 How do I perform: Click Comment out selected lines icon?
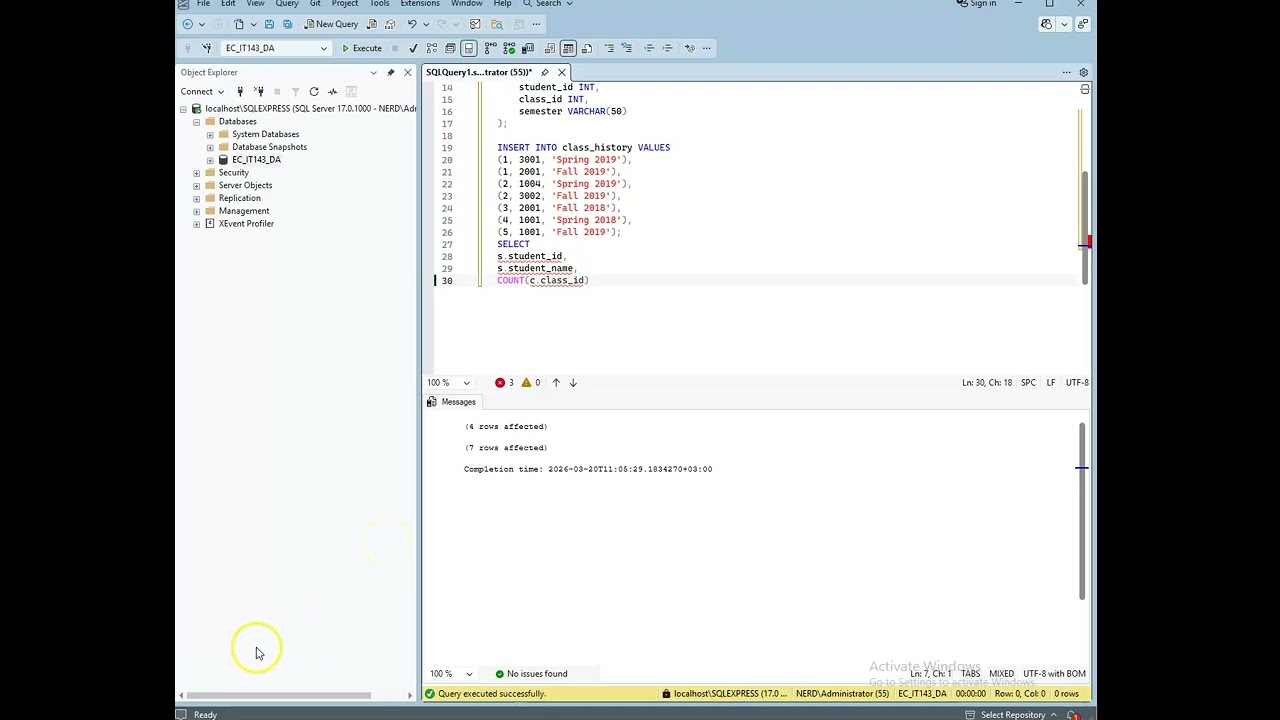pos(609,48)
